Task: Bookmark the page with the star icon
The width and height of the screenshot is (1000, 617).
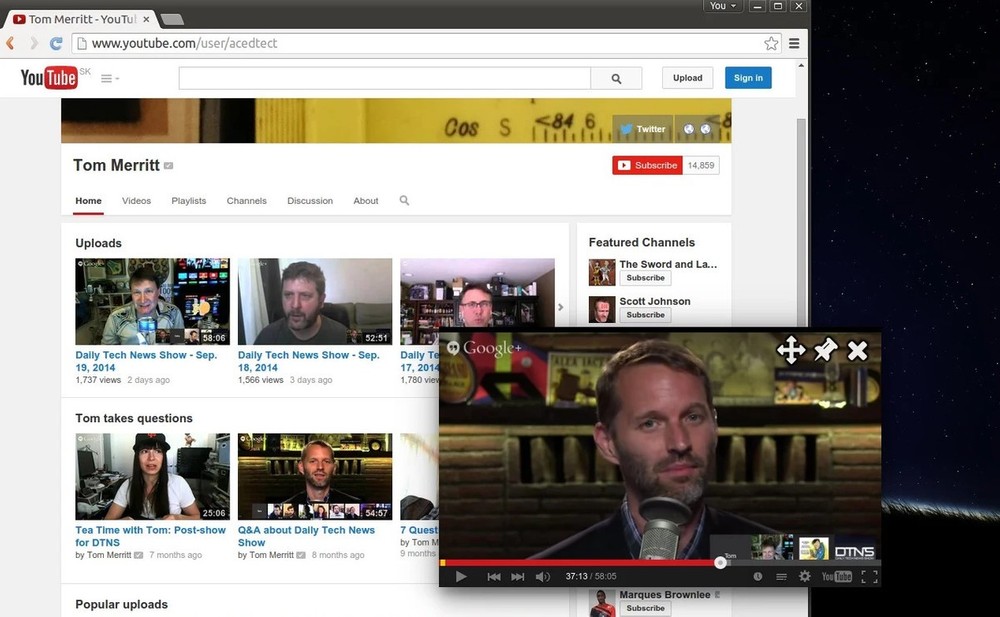Action: 771,43
